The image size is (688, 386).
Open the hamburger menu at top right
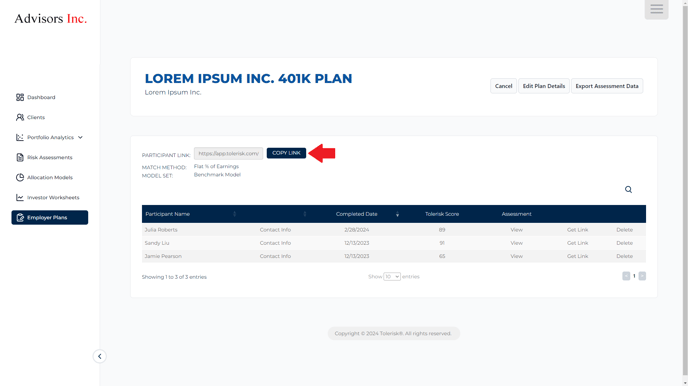[656, 9]
